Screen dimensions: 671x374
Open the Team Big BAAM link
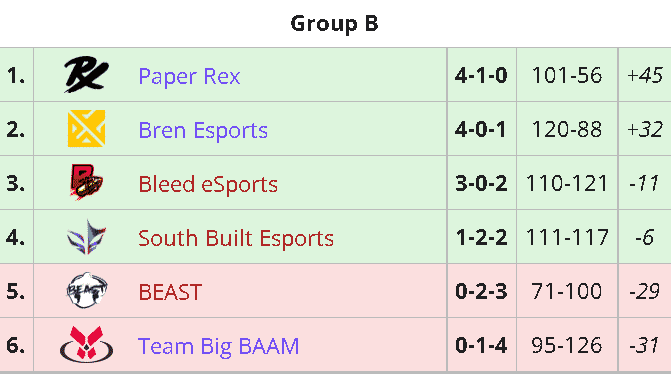(x=218, y=346)
